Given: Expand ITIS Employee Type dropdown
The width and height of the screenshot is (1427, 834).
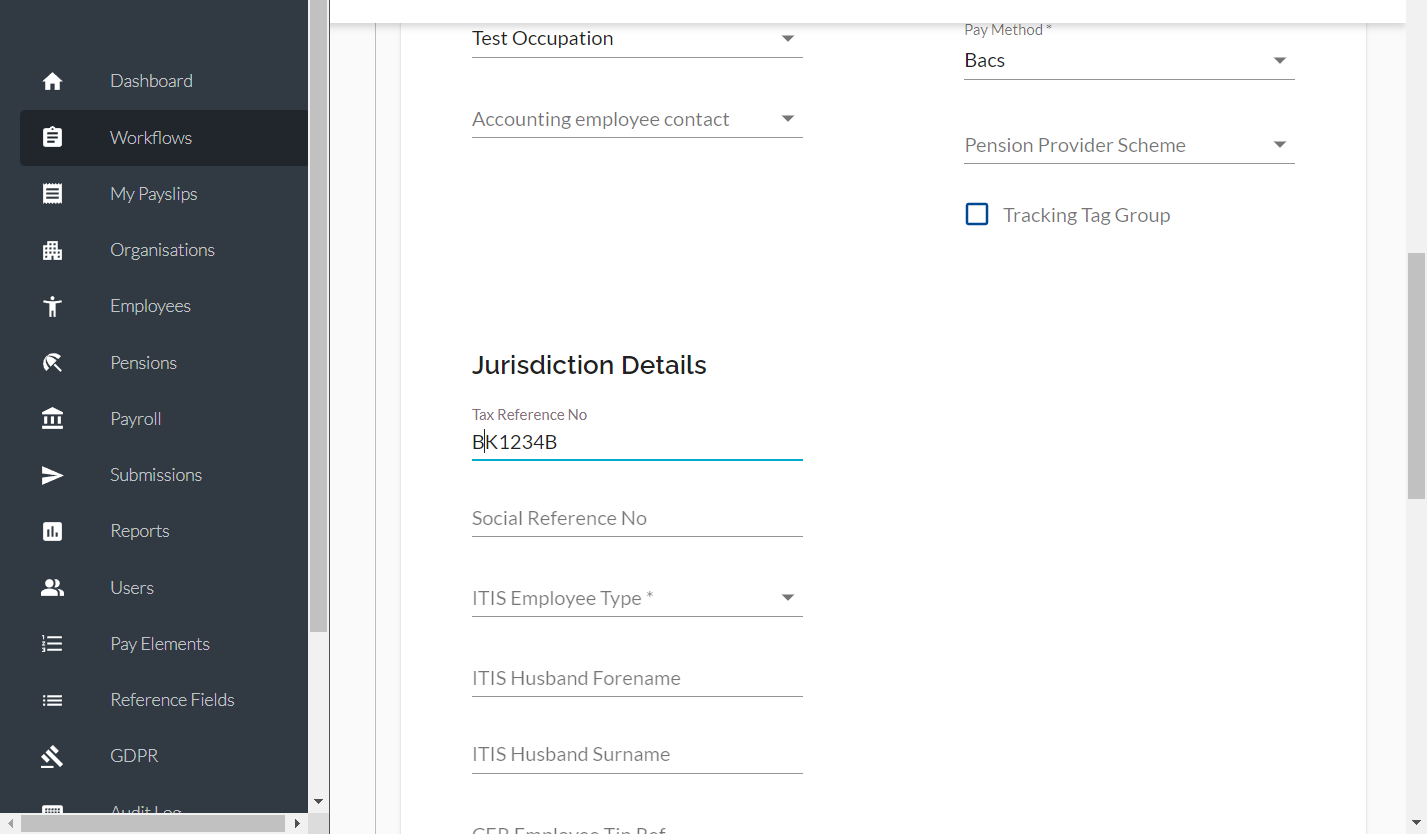Looking at the screenshot, I should click(637, 598).
